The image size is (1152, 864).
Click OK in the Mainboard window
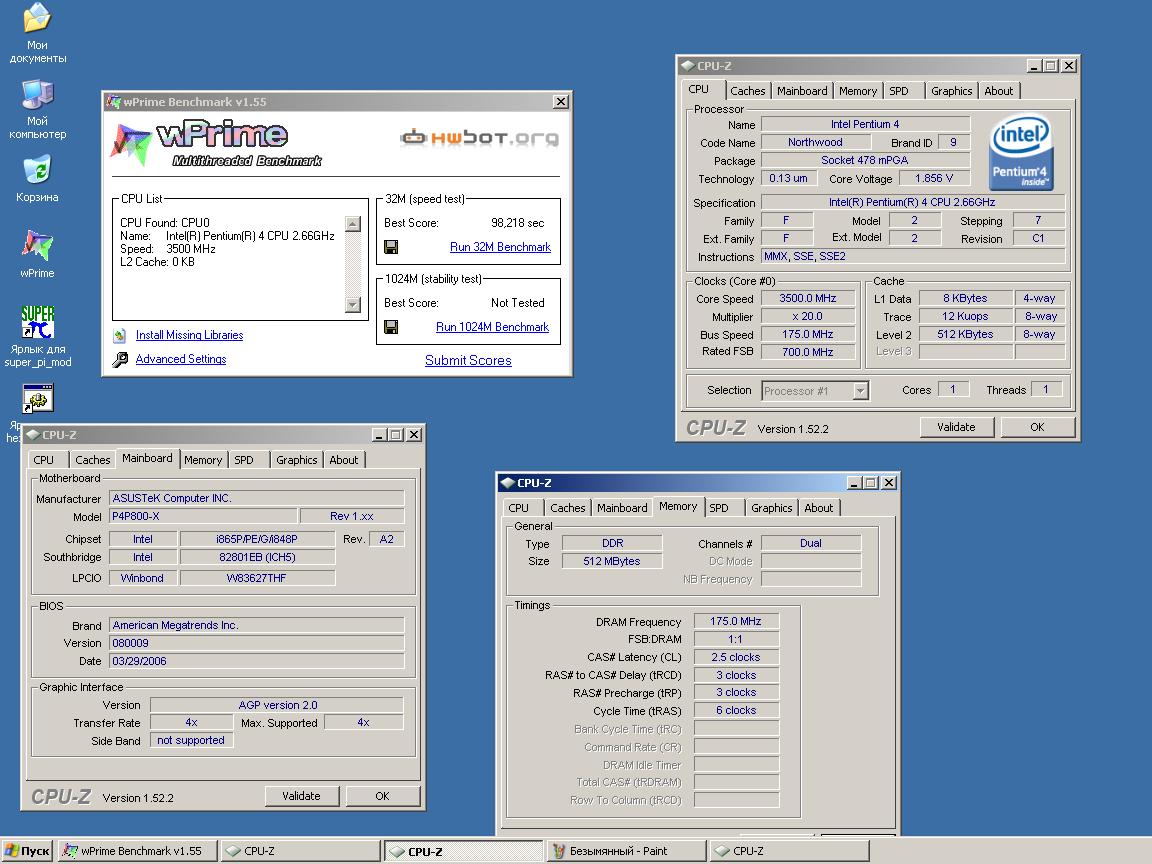coord(383,796)
